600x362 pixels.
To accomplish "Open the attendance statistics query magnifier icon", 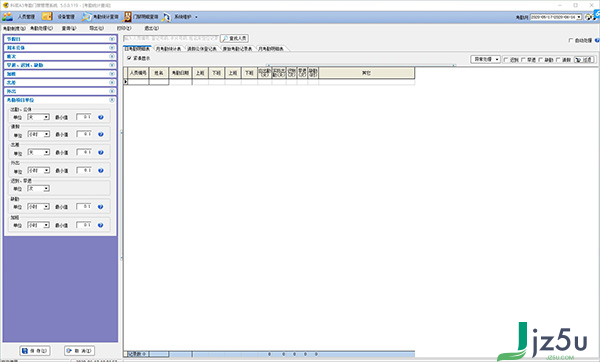I will (x=86, y=17).
